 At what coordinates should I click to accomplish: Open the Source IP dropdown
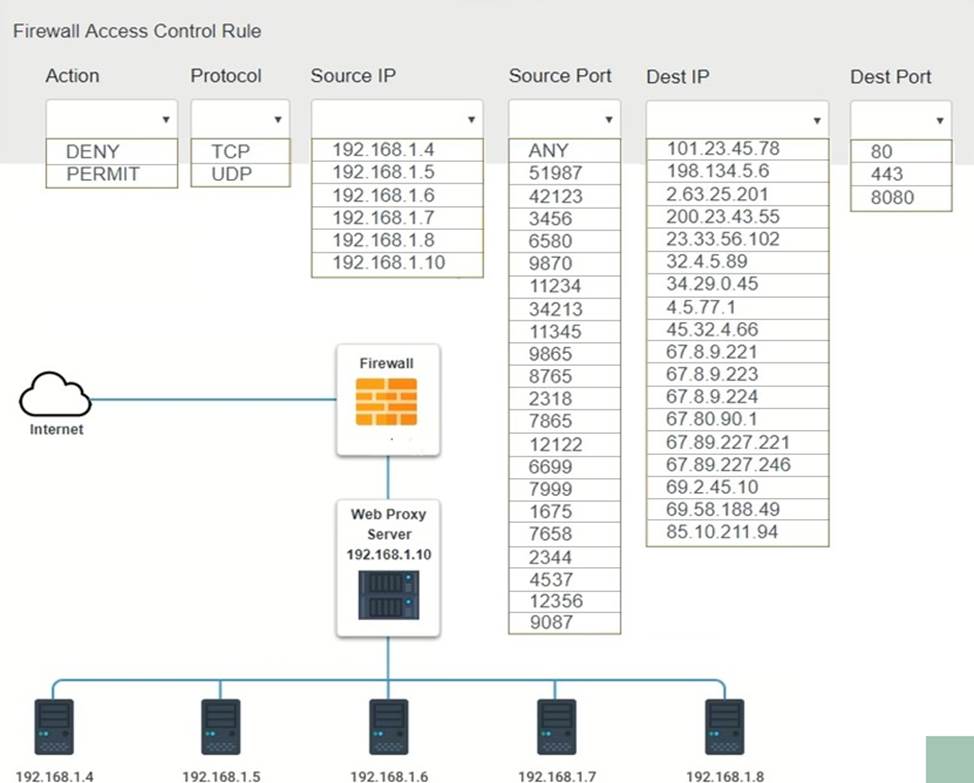tap(396, 119)
